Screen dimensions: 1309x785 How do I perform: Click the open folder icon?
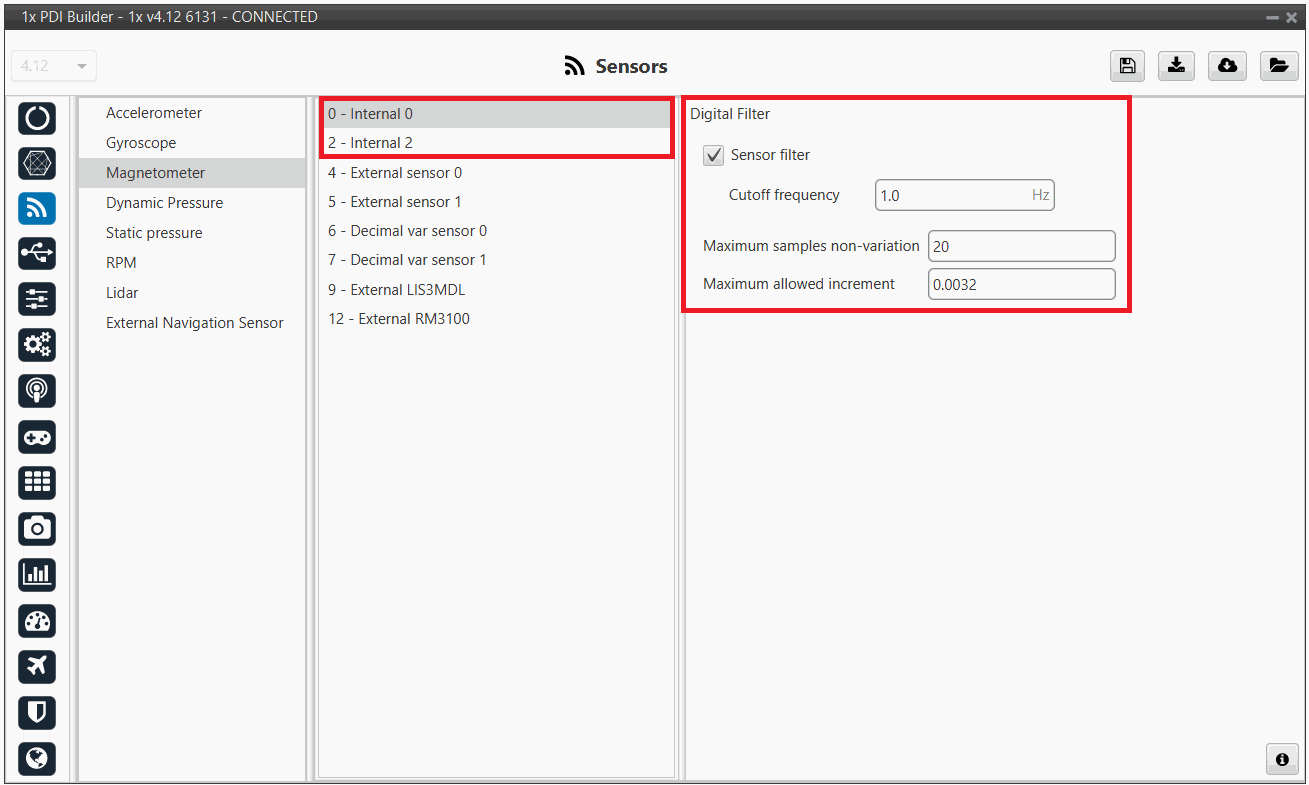(x=1278, y=66)
